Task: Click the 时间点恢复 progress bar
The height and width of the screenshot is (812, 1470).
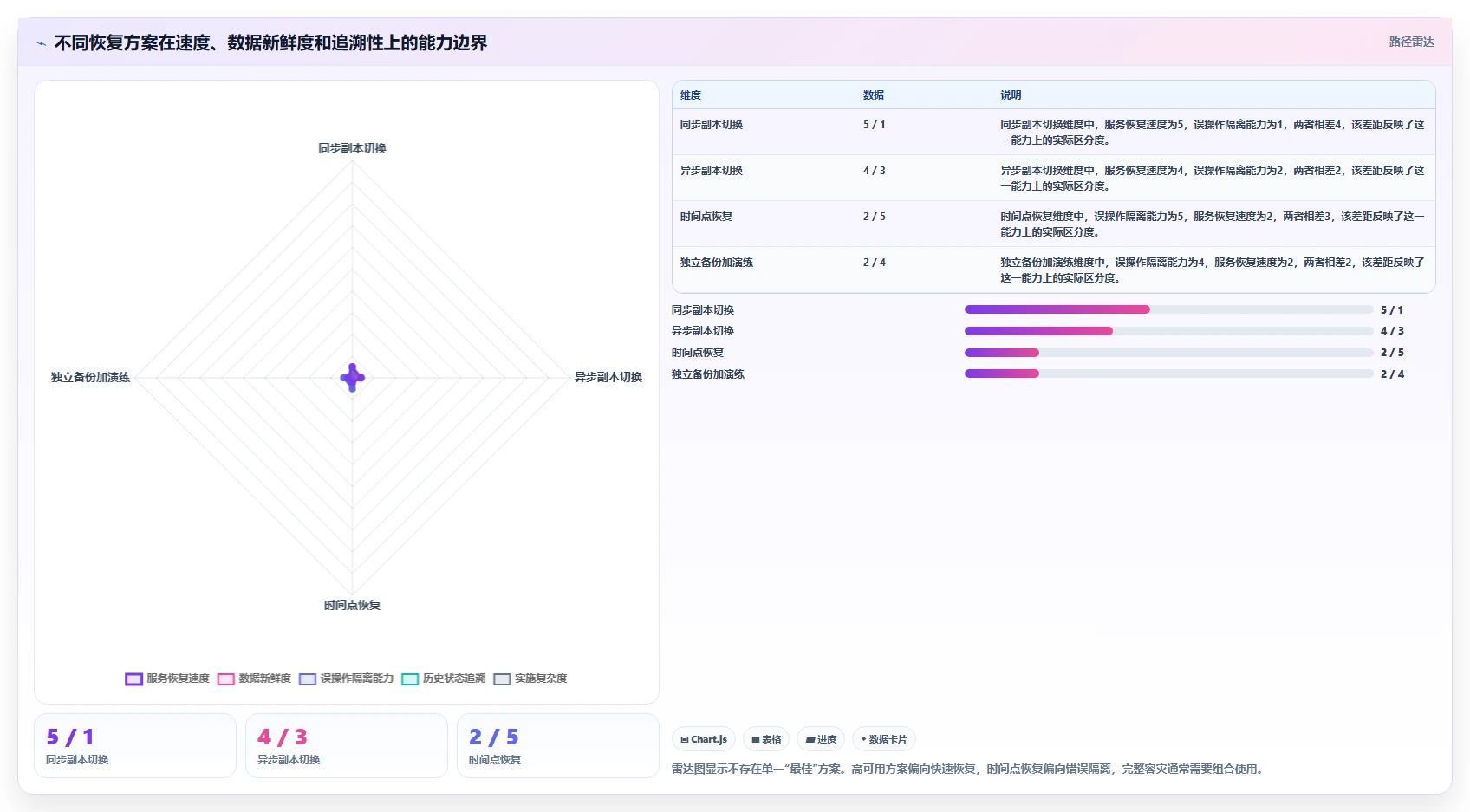Action: point(1168,353)
